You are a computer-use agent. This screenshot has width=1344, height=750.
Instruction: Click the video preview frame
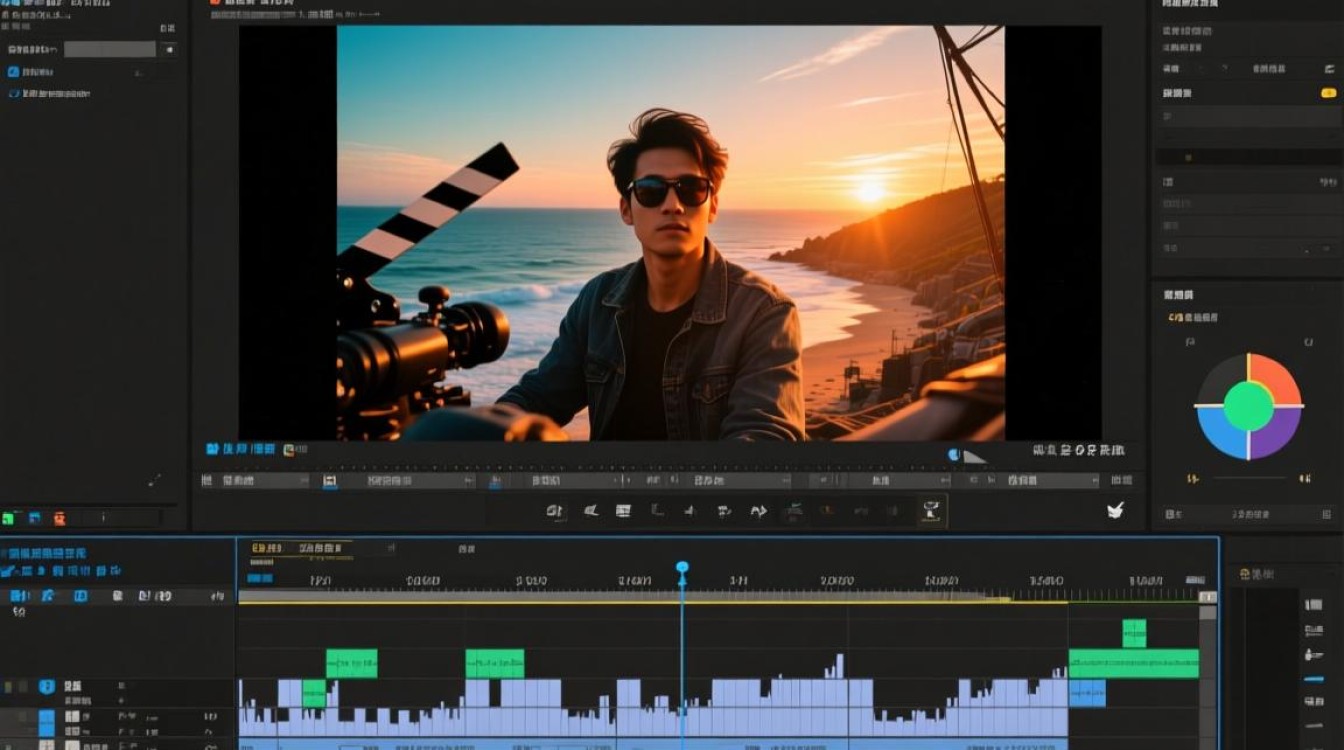point(671,233)
